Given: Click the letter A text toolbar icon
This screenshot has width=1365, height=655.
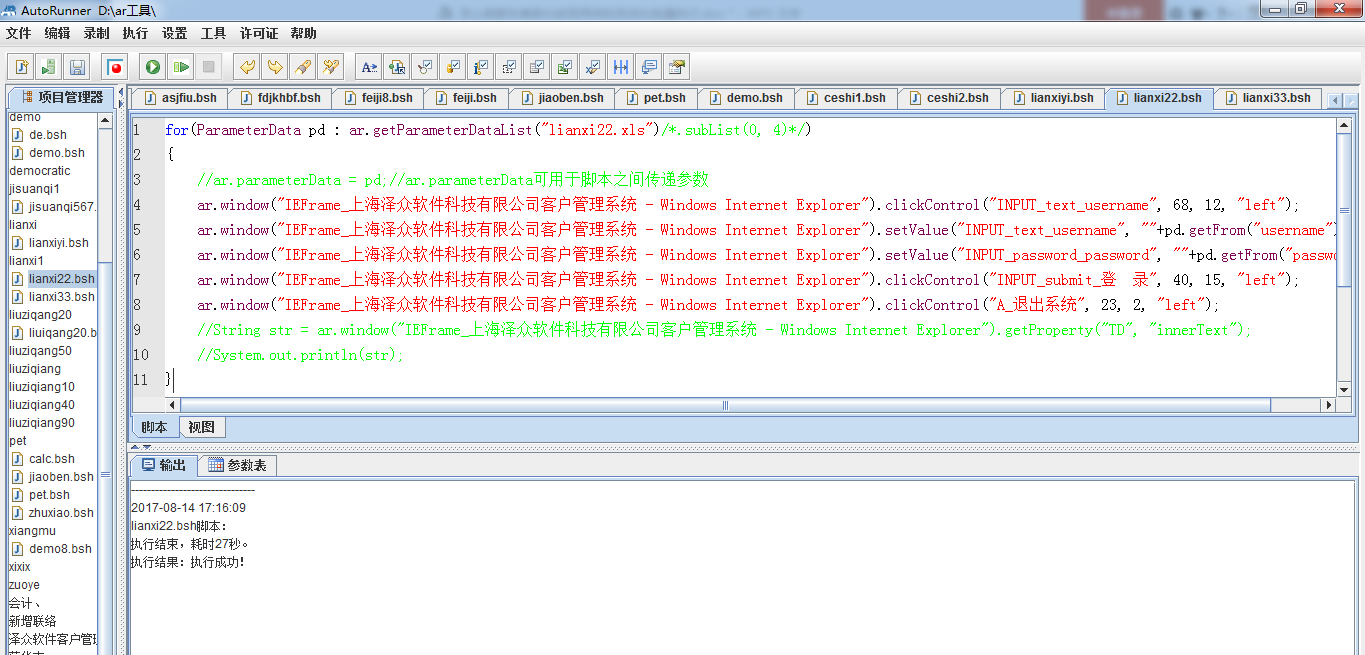Looking at the screenshot, I should click(369, 67).
